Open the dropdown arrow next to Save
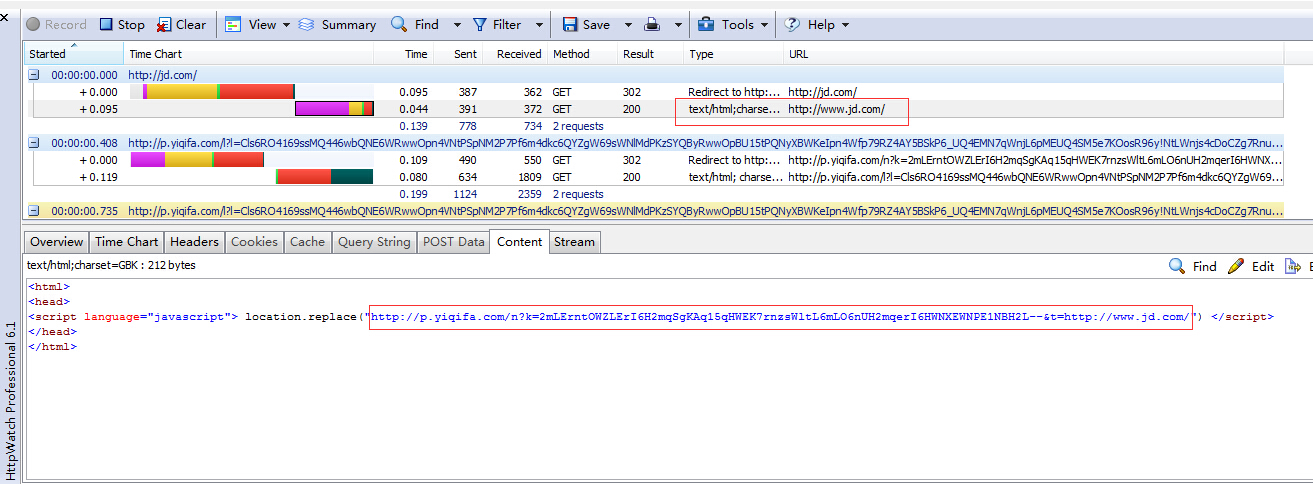This screenshot has height=484, width=1313. pyautogui.click(x=628, y=25)
